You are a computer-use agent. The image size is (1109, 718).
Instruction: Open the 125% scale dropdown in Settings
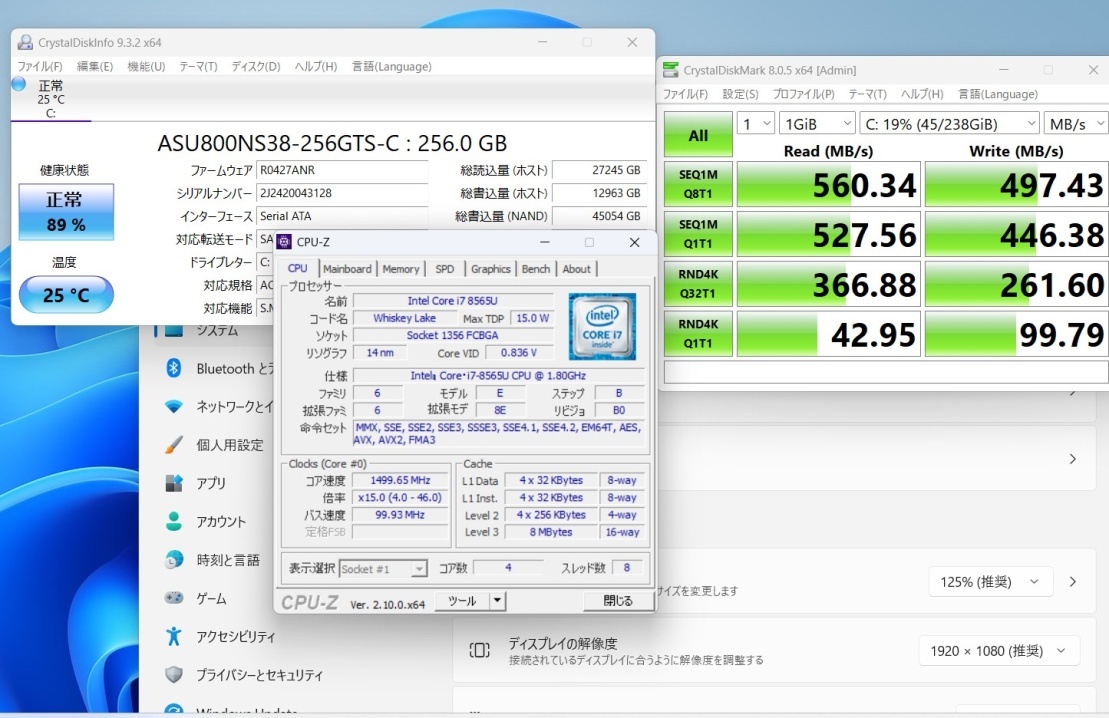pos(990,582)
